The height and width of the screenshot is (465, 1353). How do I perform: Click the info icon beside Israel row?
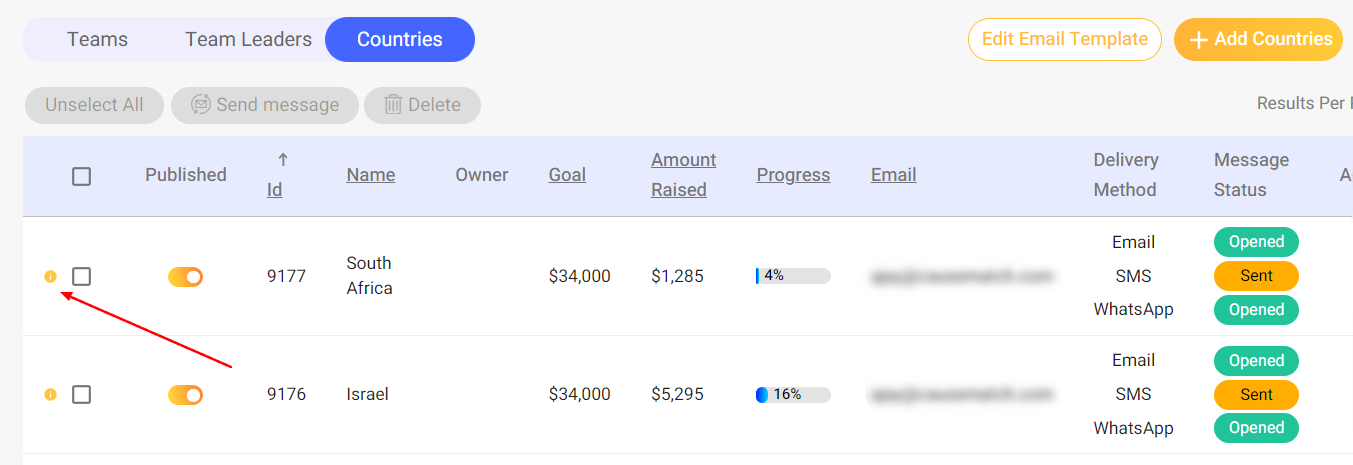51,395
